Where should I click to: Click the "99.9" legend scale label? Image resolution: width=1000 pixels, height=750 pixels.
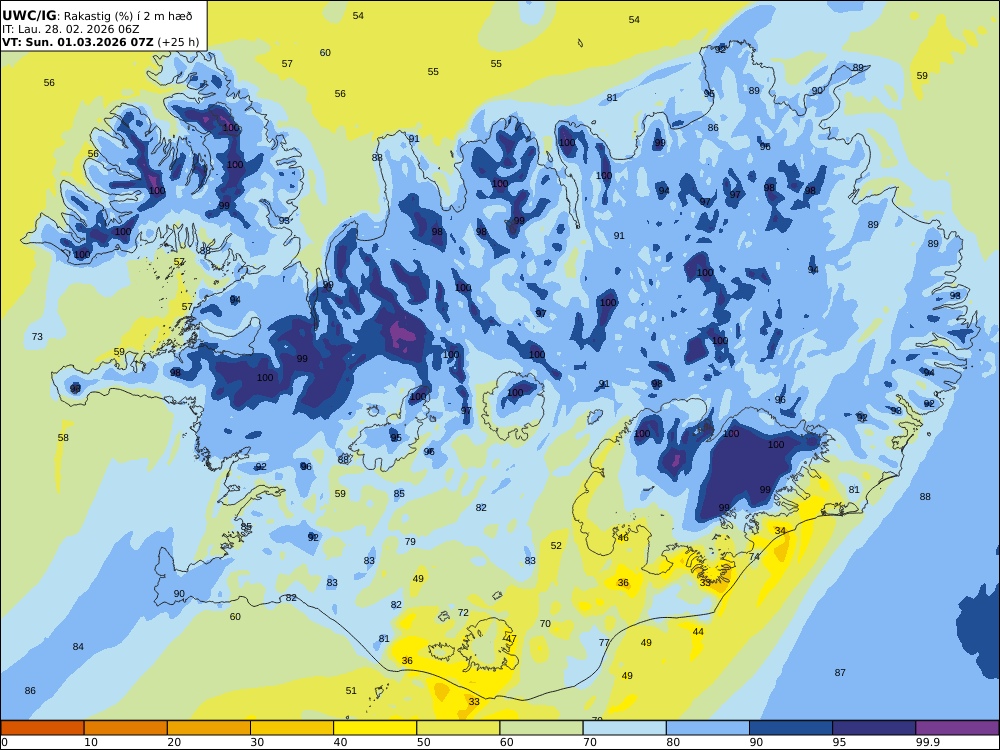click(x=927, y=742)
